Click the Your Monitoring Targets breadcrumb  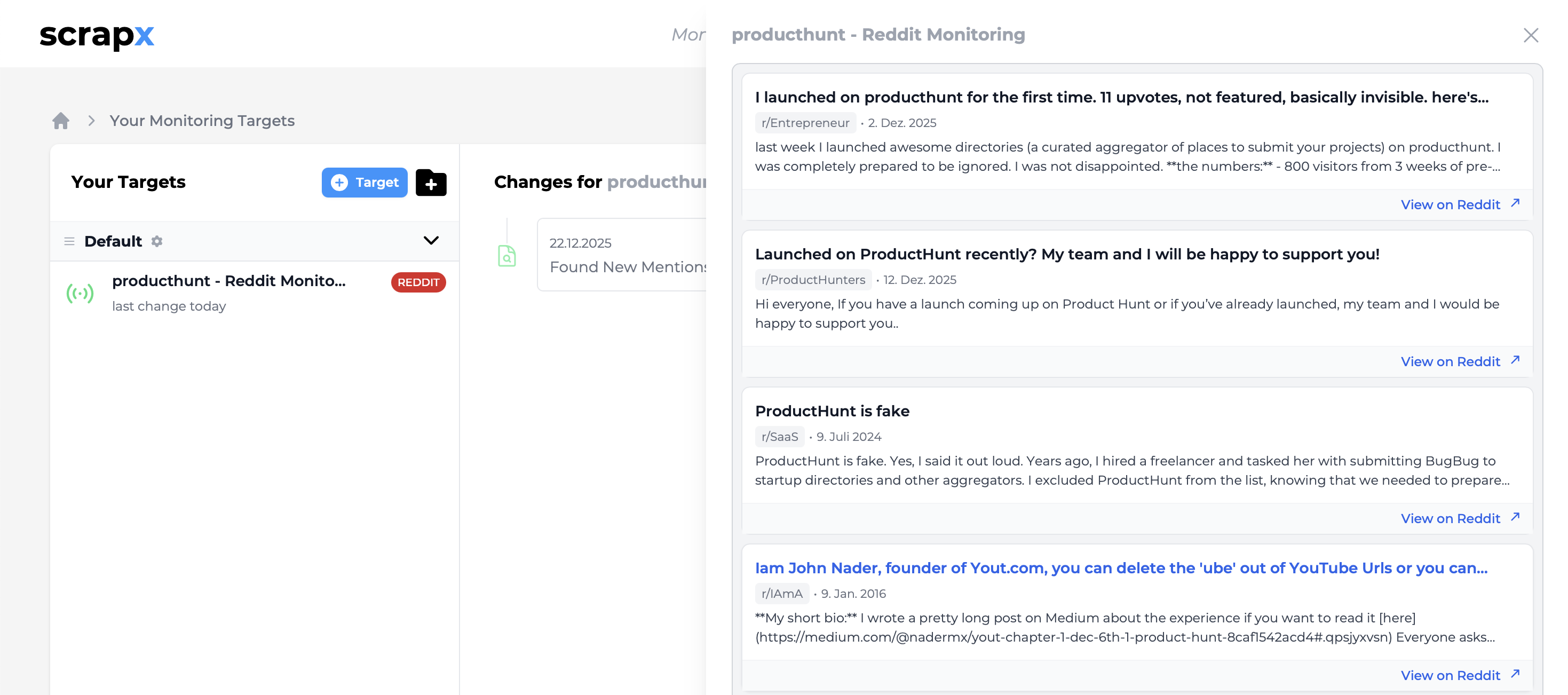point(202,121)
